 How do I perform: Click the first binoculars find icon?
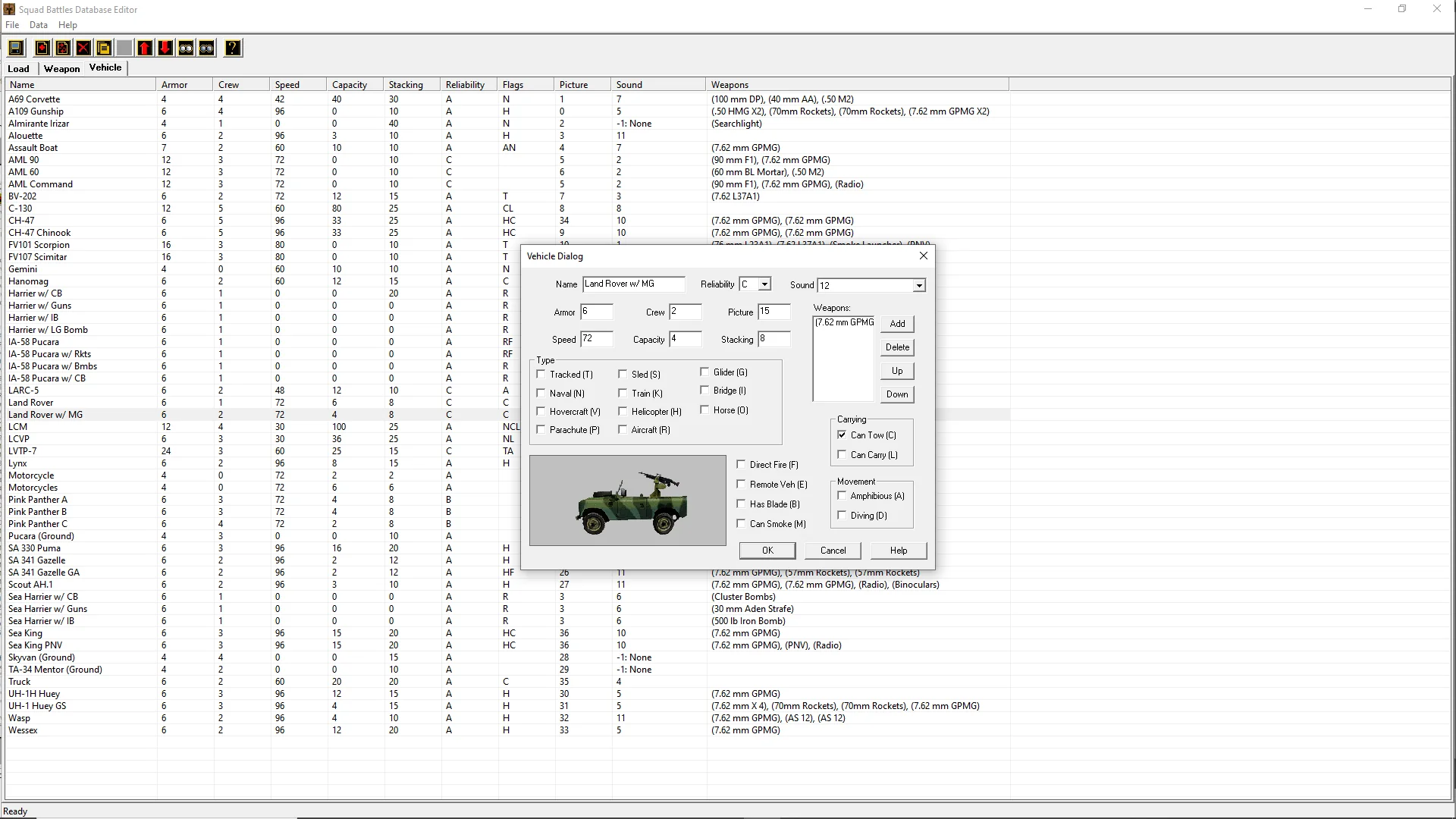186,49
